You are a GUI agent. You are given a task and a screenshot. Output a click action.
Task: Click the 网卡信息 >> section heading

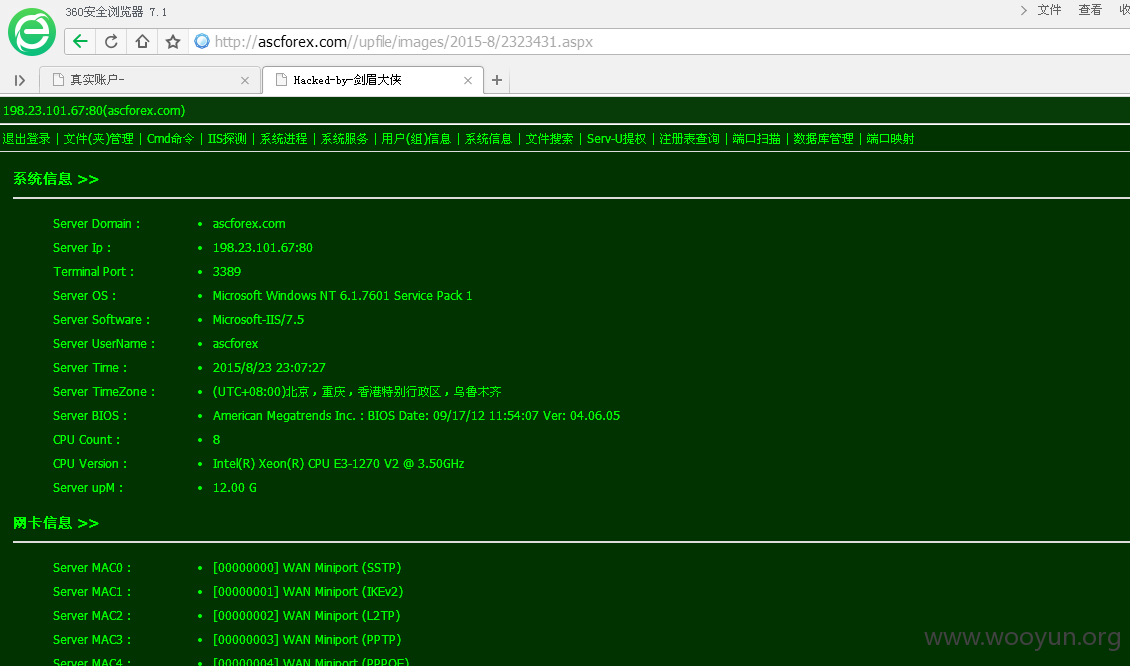point(55,523)
